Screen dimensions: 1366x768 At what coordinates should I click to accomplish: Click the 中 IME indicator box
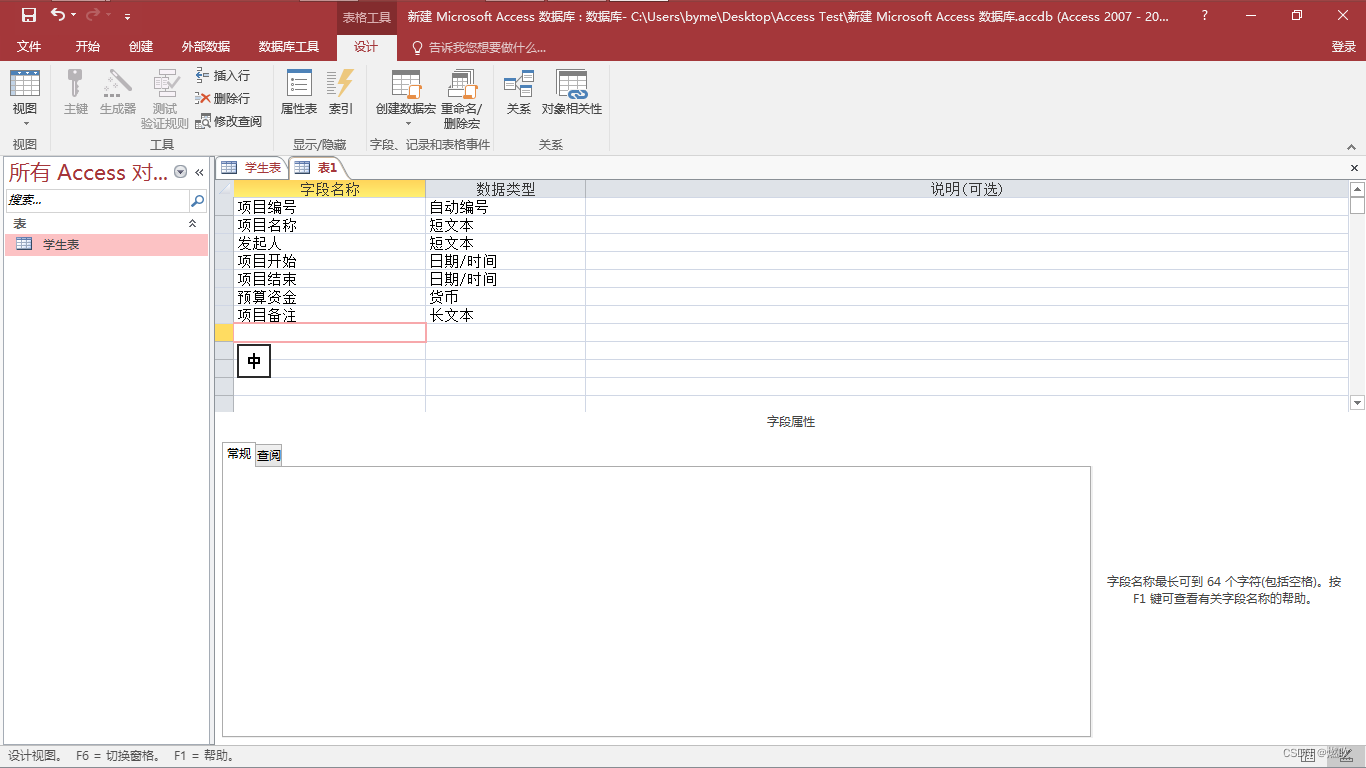click(x=254, y=361)
